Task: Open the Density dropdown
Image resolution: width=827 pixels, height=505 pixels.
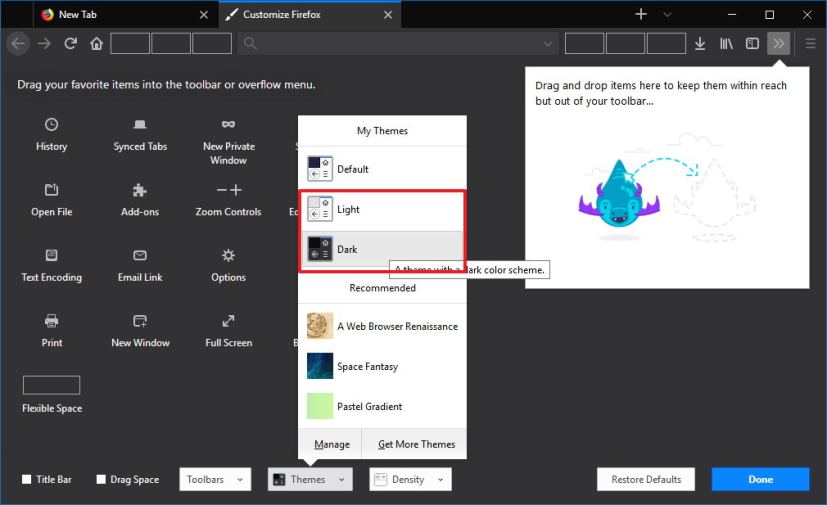Action: pyautogui.click(x=410, y=479)
